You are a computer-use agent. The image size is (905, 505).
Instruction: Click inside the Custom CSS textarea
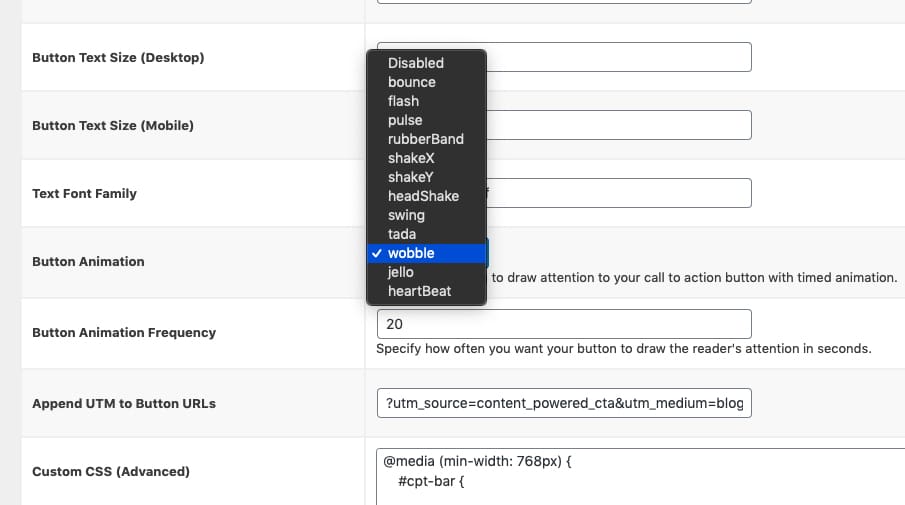pyautogui.click(x=641, y=477)
